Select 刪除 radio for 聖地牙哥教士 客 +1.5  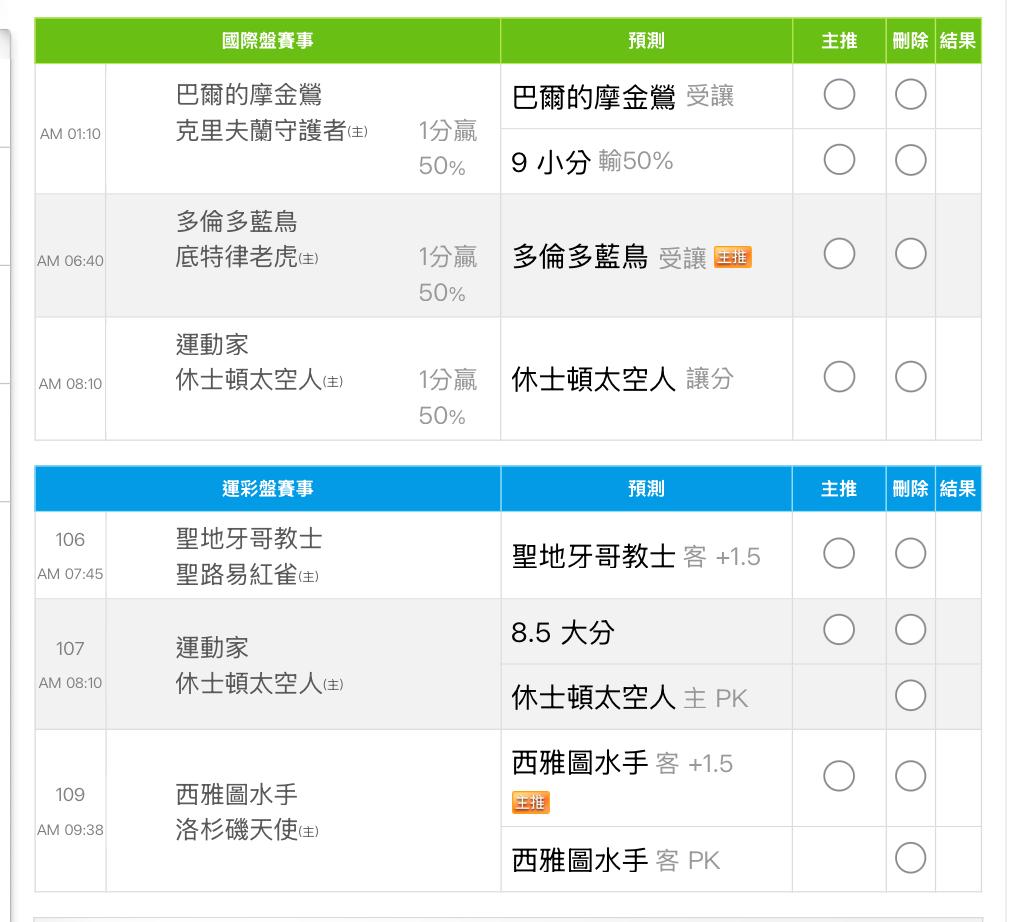tap(910, 554)
